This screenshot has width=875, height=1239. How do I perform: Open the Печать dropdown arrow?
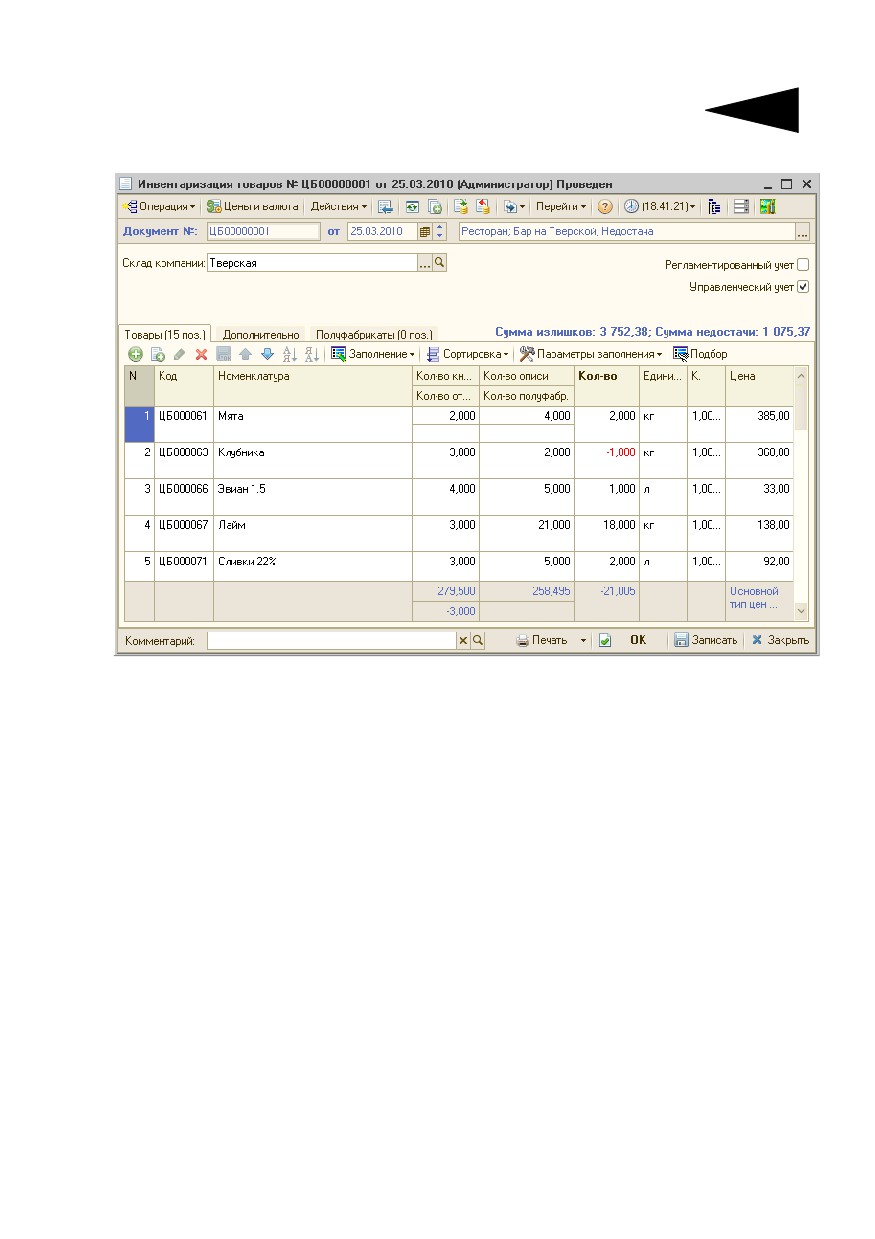point(583,640)
